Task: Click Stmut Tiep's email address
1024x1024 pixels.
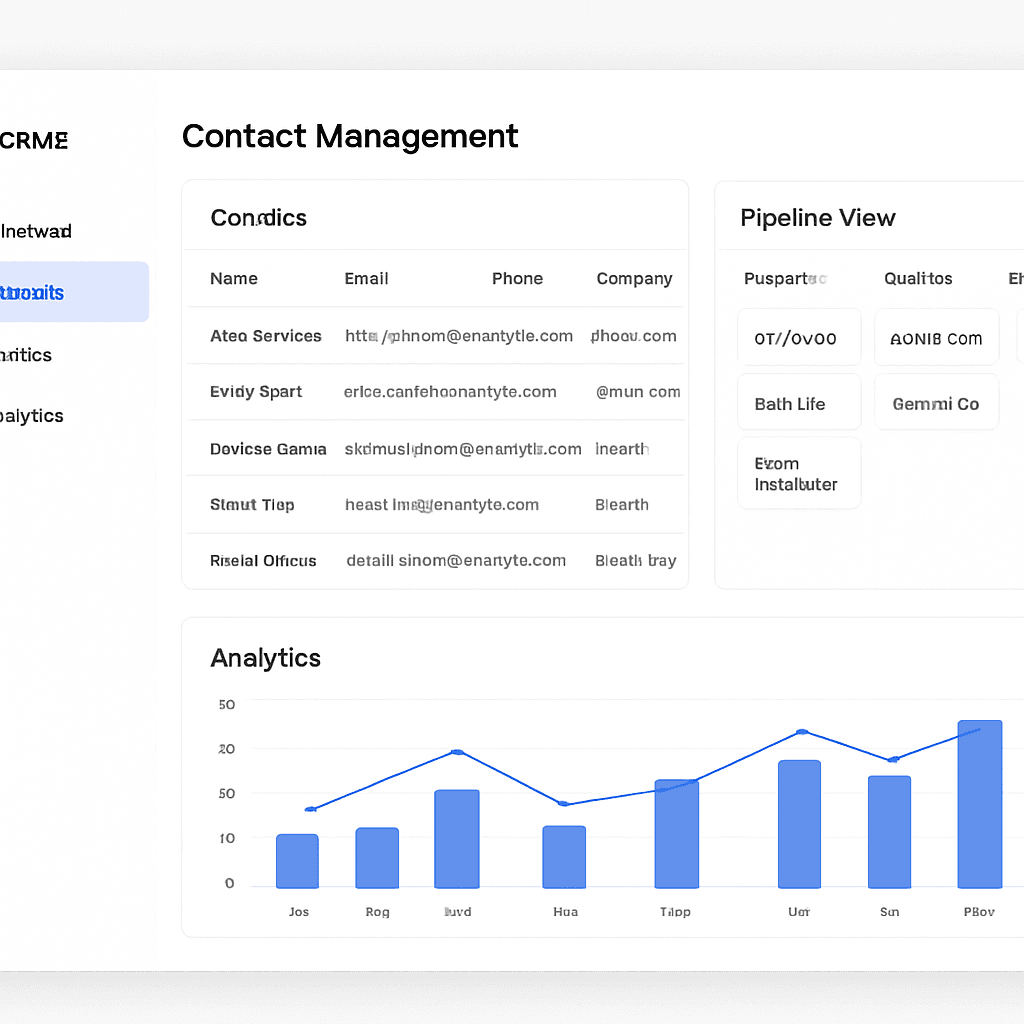Action: point(442,505)
